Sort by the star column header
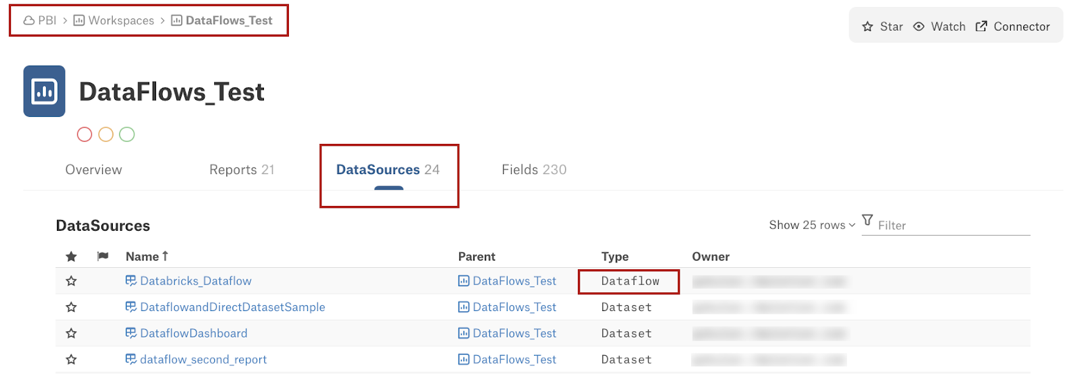The width and height of the screenshot is (1080, 374). tap(71, 256)
